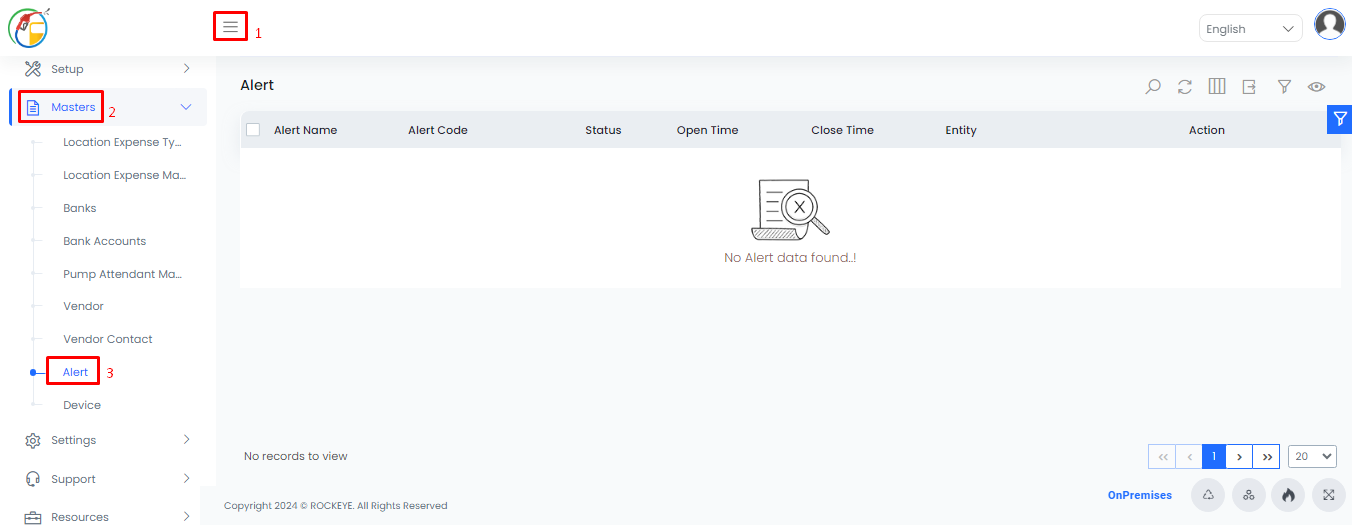
Task: Open the Banks submenu item
Action: tap(80, 208)
